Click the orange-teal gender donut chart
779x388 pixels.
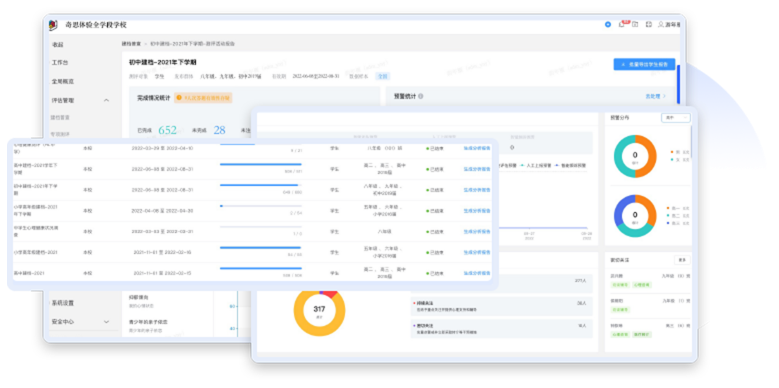(x=635, y=156)
